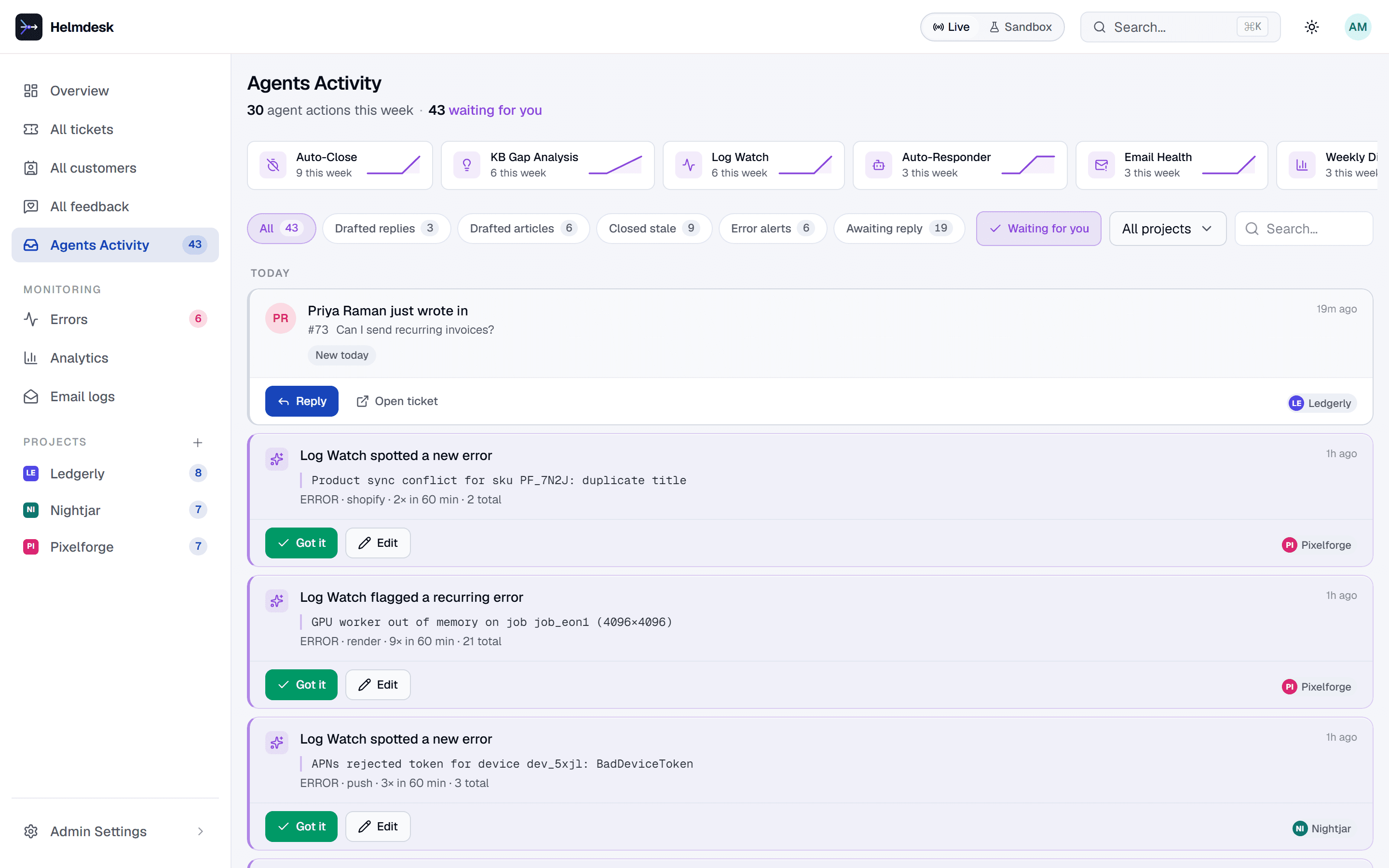1389x868 pixels.
Task: Open Email logs page
Action: [x=115, y=397]
